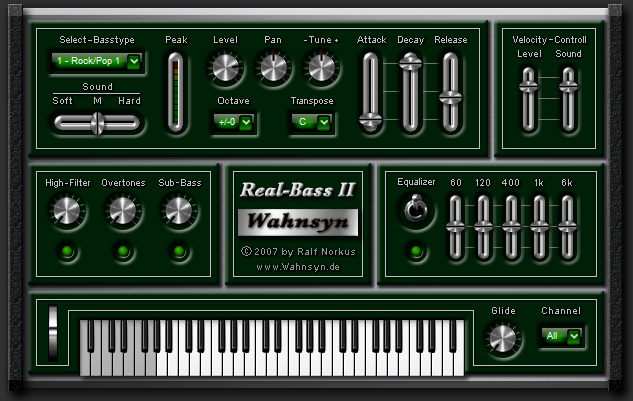Viewport: 633px width, 401px height.
Task: Click the Level knob
Action: tap(225, 68)
